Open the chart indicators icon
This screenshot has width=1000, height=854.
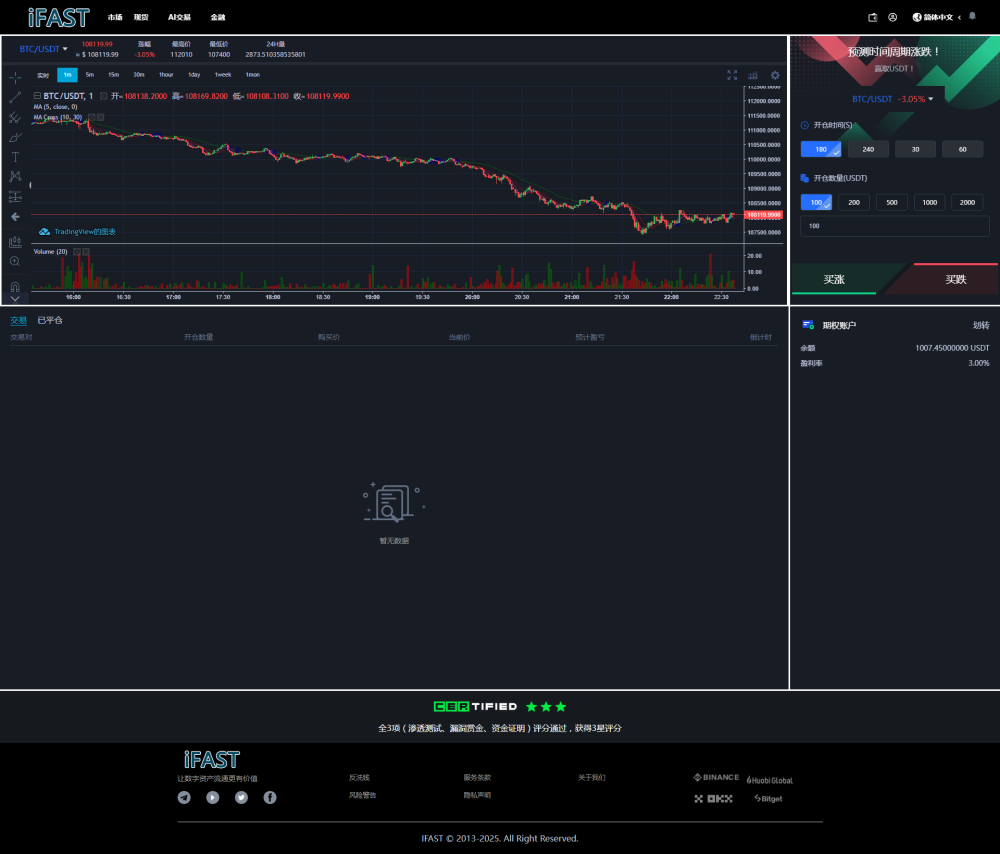(x=752, y=75)
